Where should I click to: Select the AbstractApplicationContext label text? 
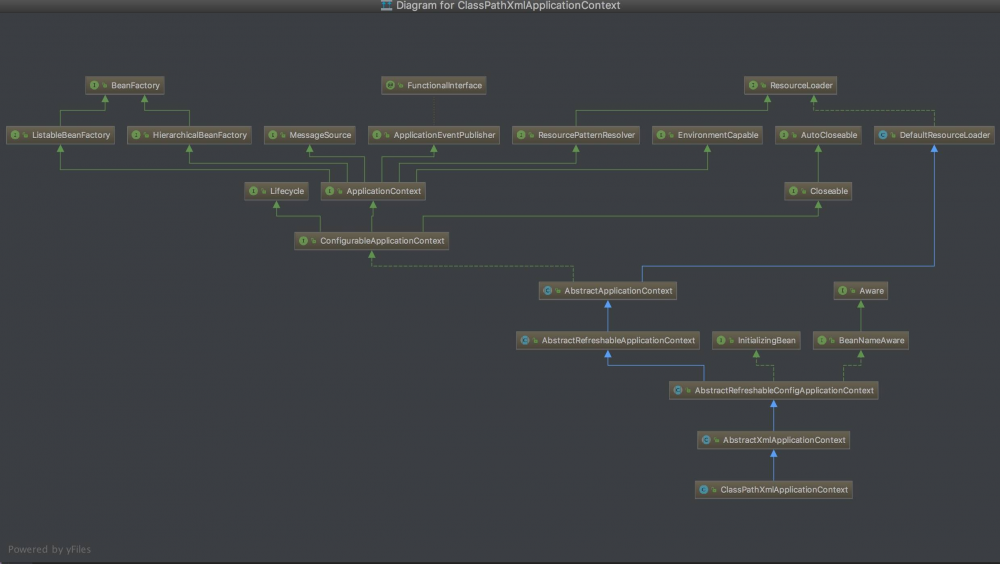[x=619, y=291]
